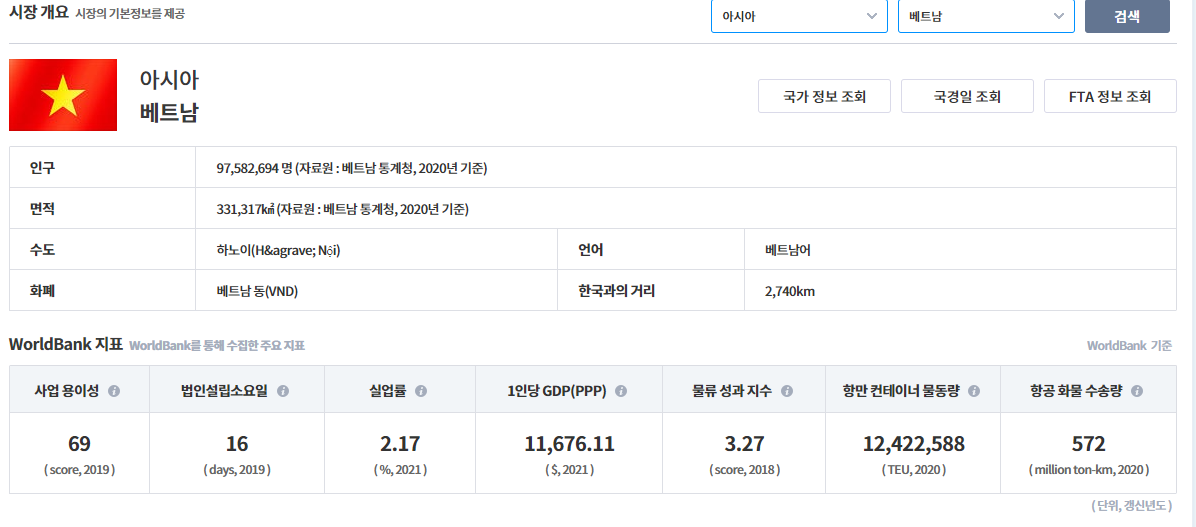Viewport: 1196px width, 527px height.
Task: Click the WorldBank 기준 label
Action: click(1130, 345)
